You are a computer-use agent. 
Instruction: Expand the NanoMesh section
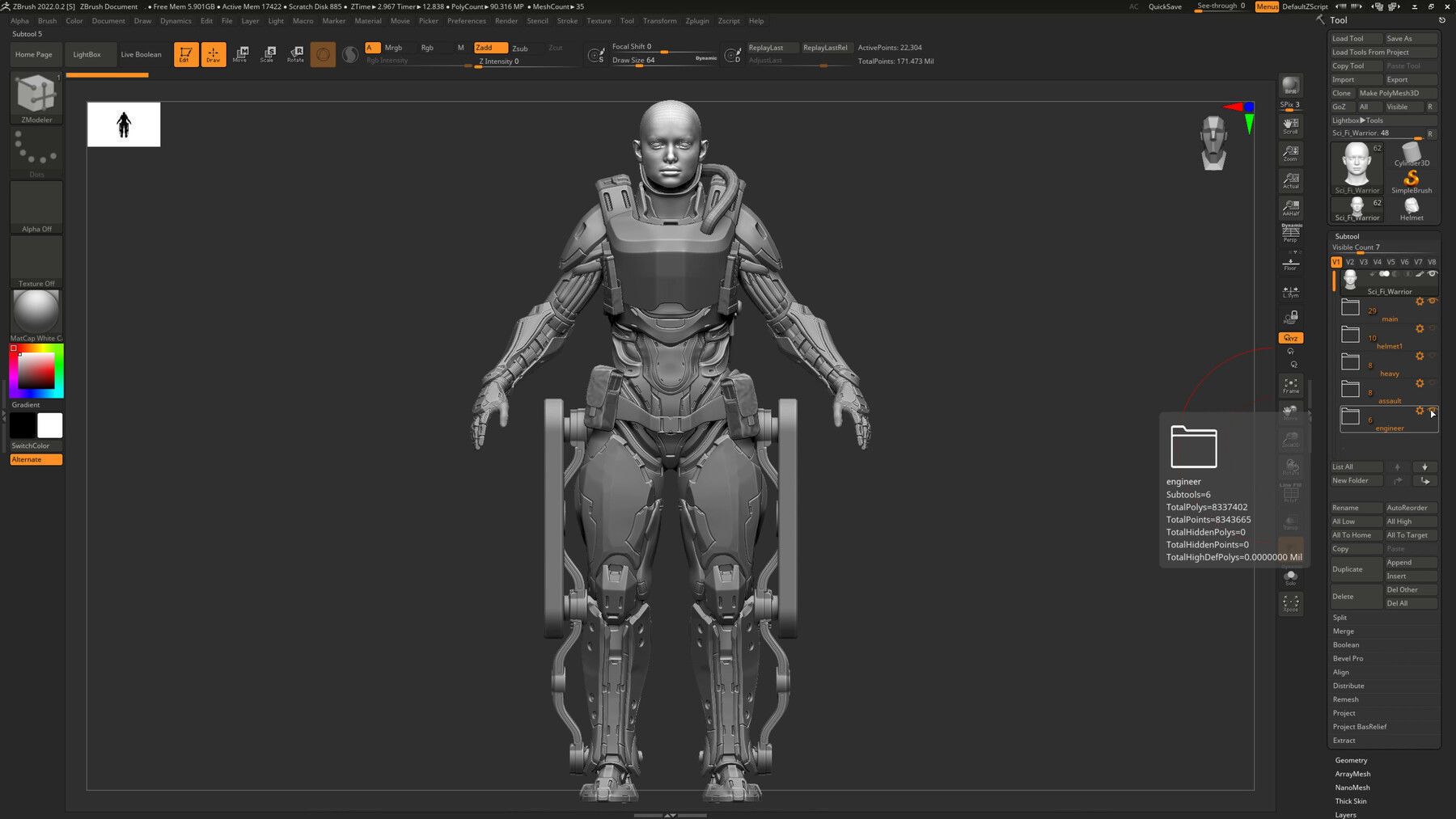1352,787
